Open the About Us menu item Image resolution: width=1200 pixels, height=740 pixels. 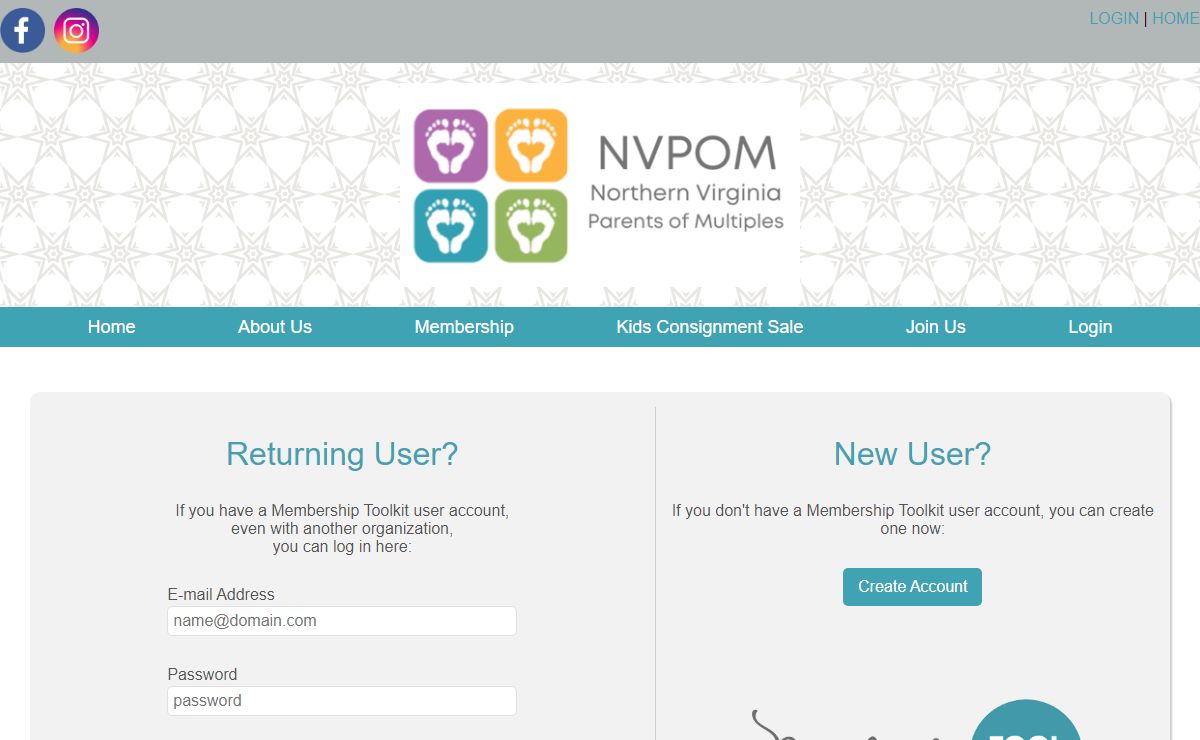click(275, 327)
